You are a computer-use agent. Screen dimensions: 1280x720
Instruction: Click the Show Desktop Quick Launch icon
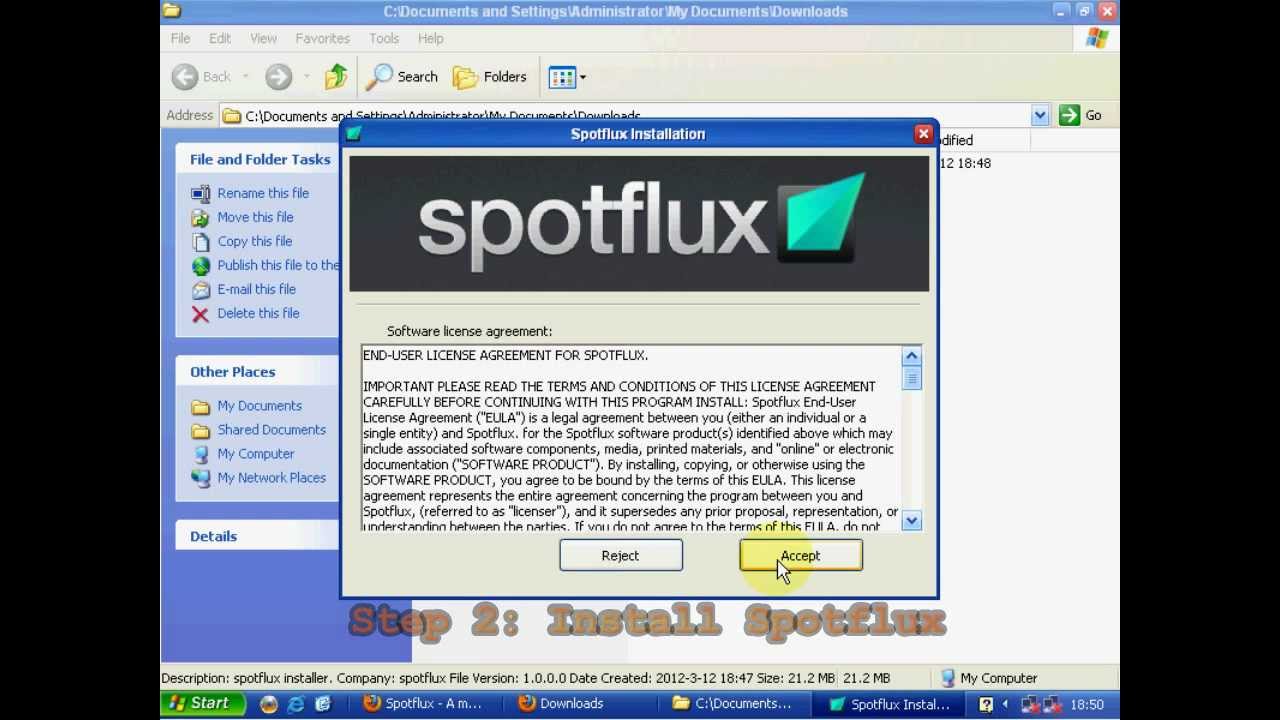click(x=322, y=704)
